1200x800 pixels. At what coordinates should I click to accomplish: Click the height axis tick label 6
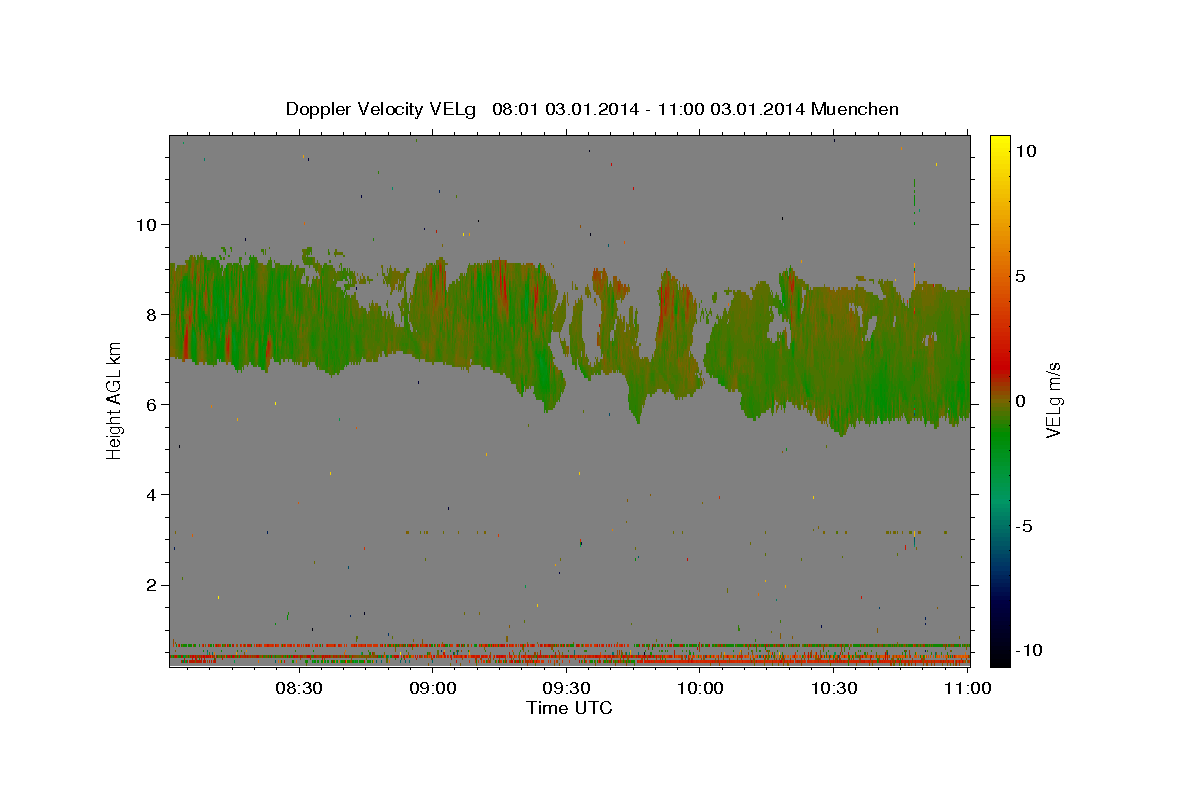pos(151,404)
